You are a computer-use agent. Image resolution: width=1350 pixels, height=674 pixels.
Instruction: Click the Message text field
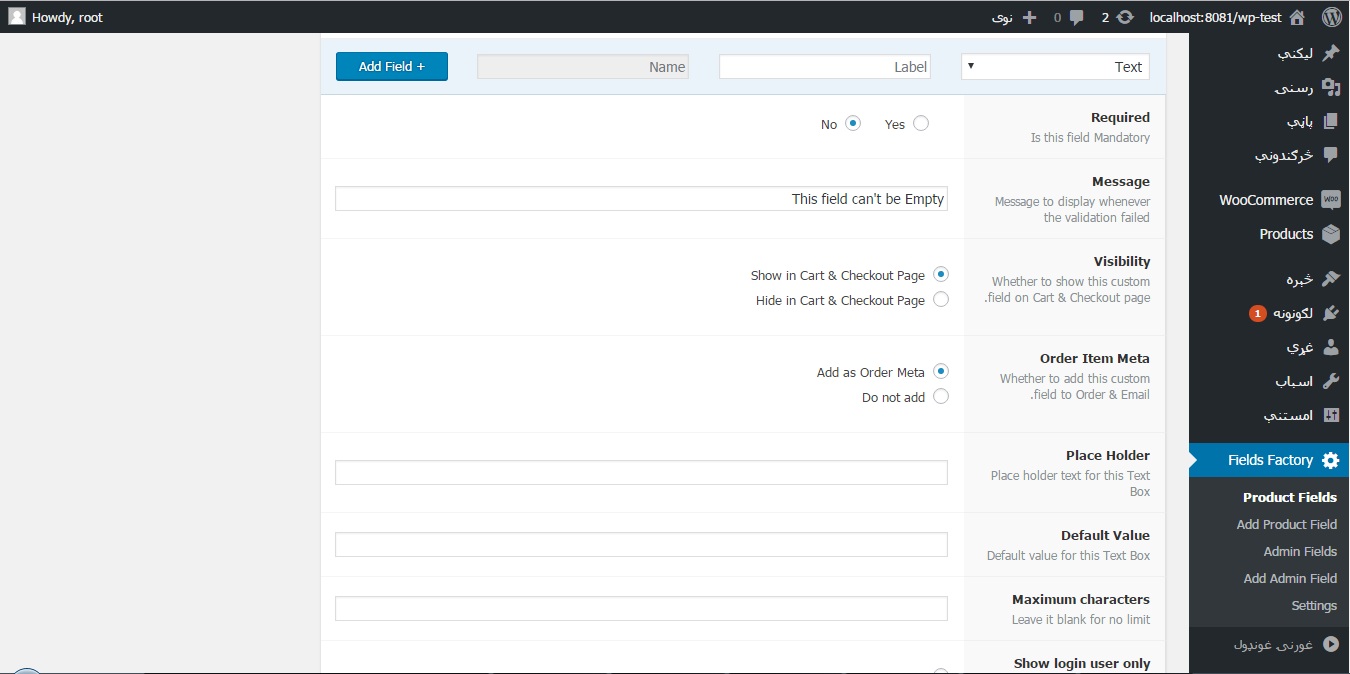(x=641, y=198)
